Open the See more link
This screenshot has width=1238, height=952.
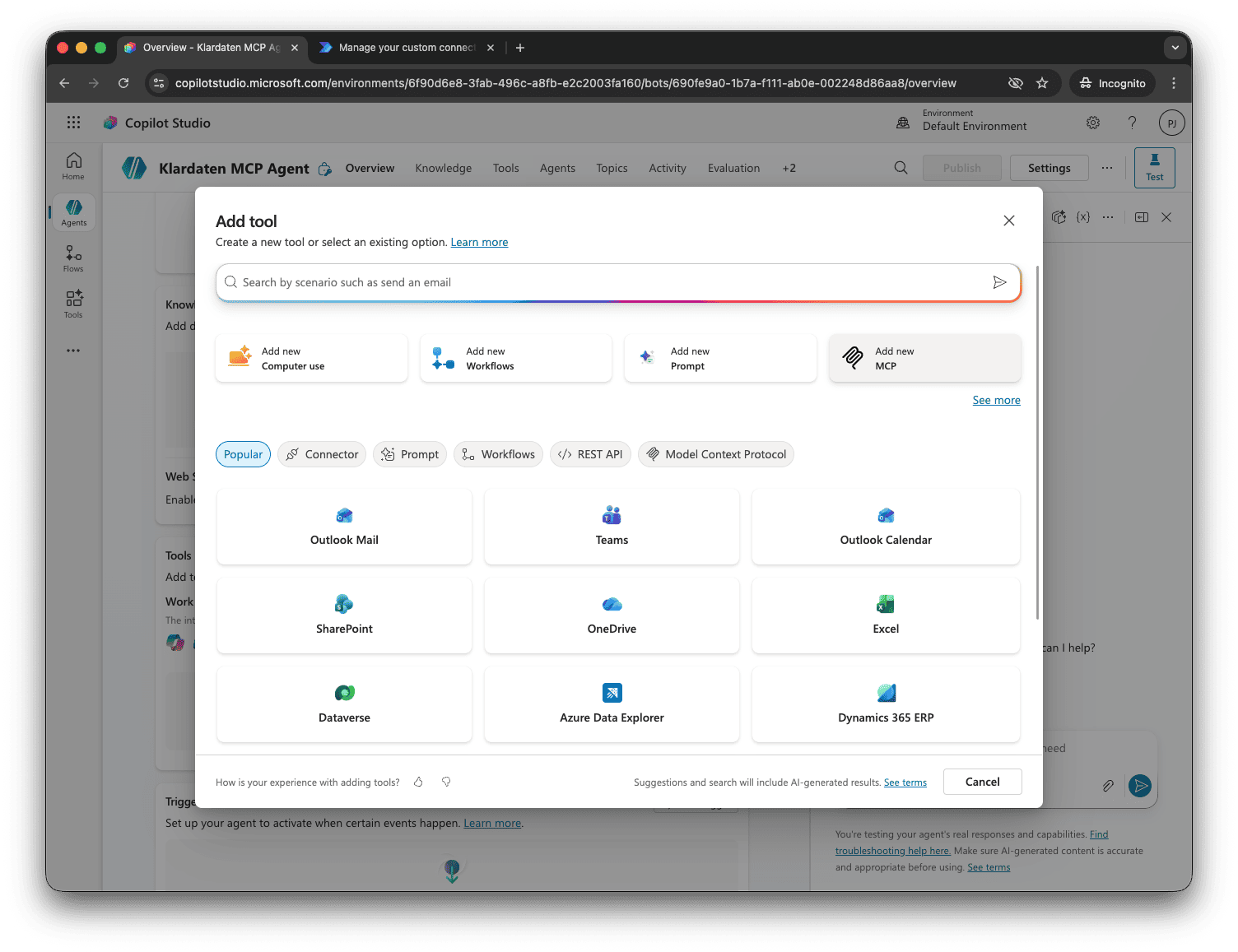pyautogui.click(x=996, y=400)
